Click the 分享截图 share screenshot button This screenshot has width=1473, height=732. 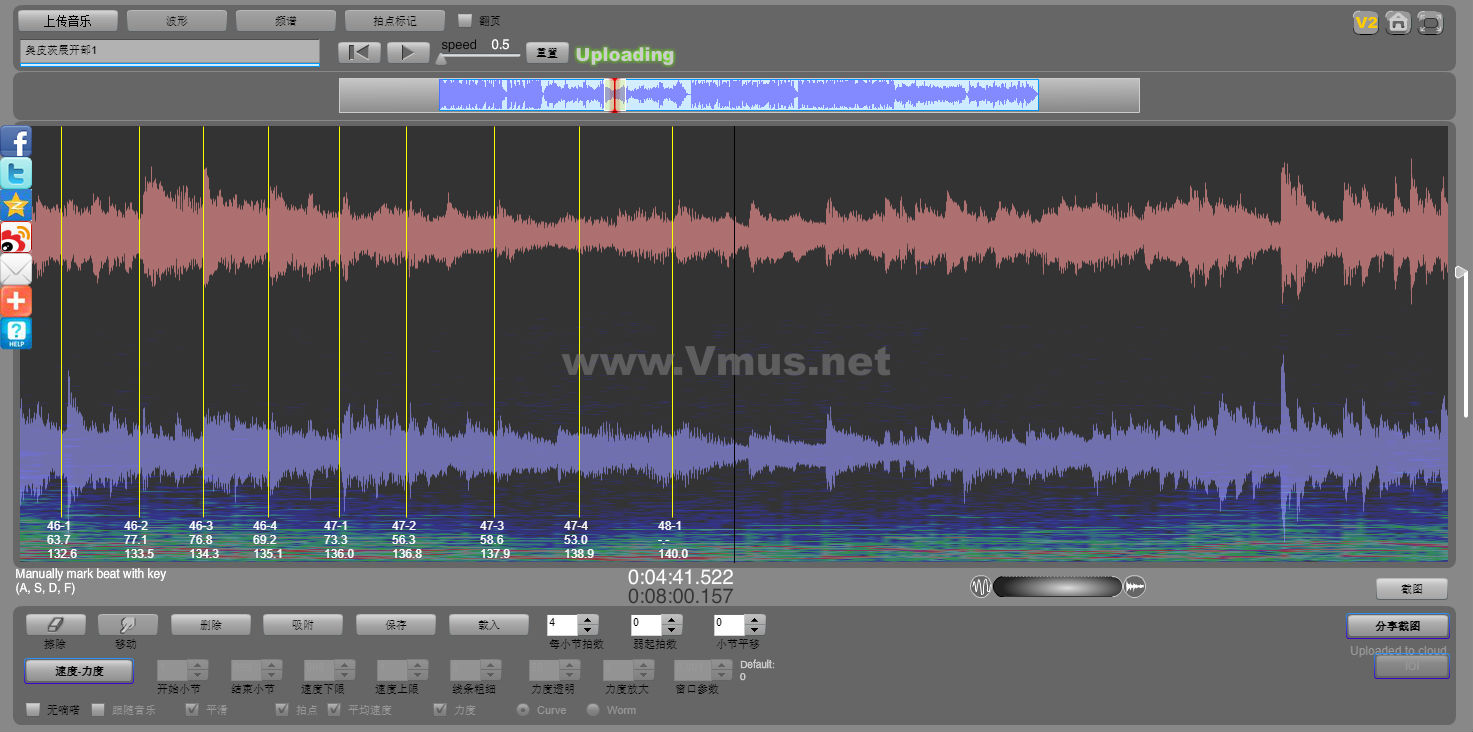coord(1397,626)
